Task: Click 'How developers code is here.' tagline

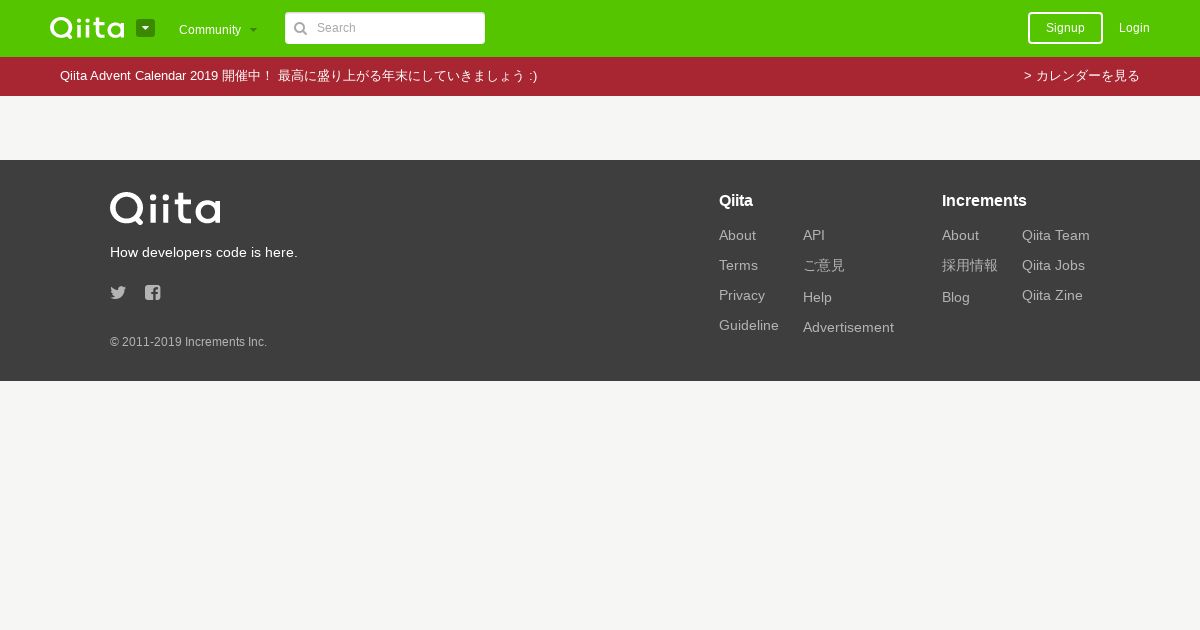Action: (x=204, y=252)
